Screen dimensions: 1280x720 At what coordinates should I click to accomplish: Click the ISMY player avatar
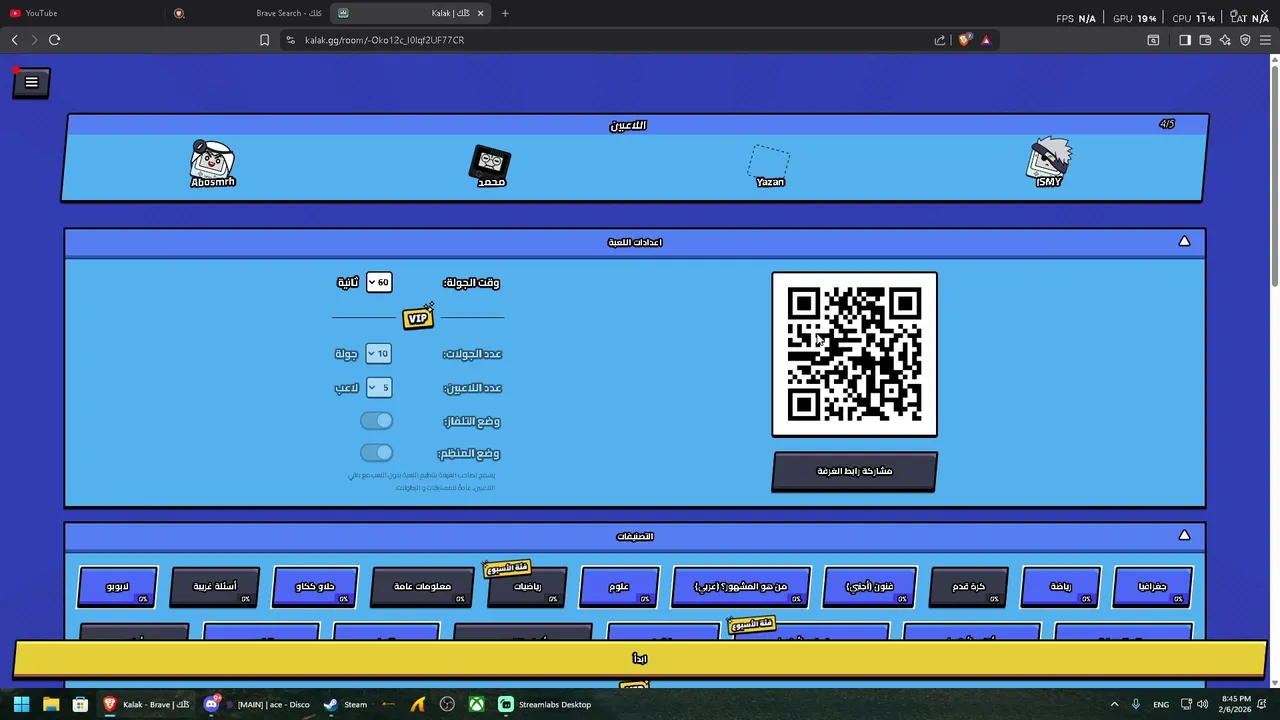click(x=1049, y=158)
